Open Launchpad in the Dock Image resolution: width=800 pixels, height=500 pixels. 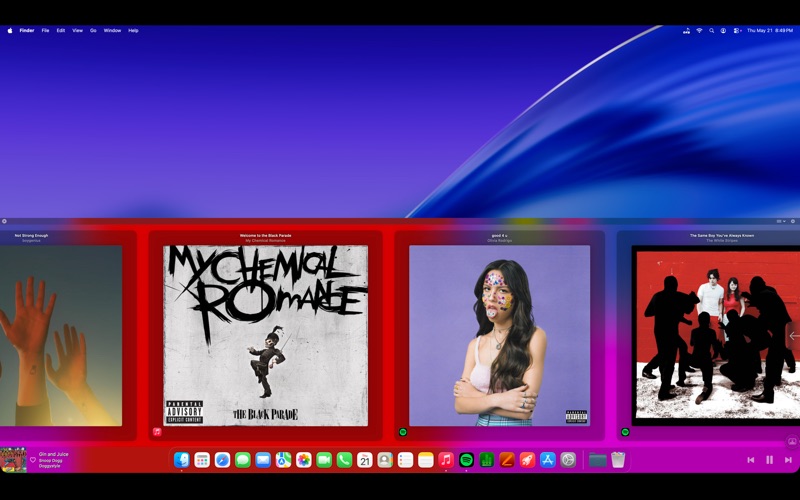click(202, 460)
